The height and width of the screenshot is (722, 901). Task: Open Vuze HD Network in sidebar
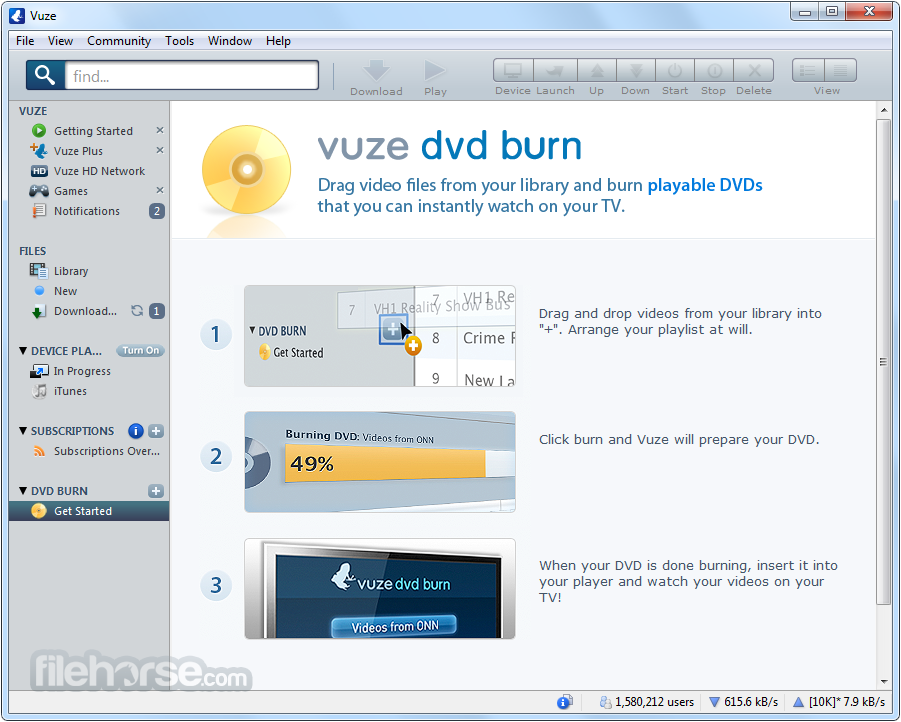(x=99, y=171)
